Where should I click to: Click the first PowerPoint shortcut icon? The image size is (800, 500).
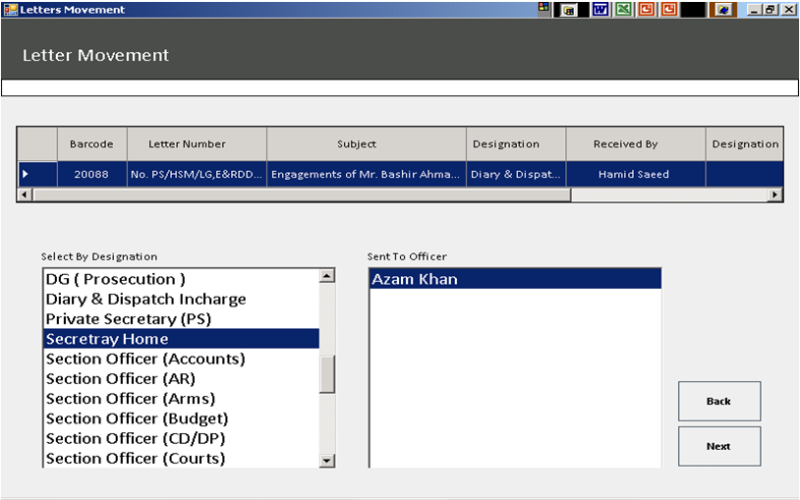[646, 9]
